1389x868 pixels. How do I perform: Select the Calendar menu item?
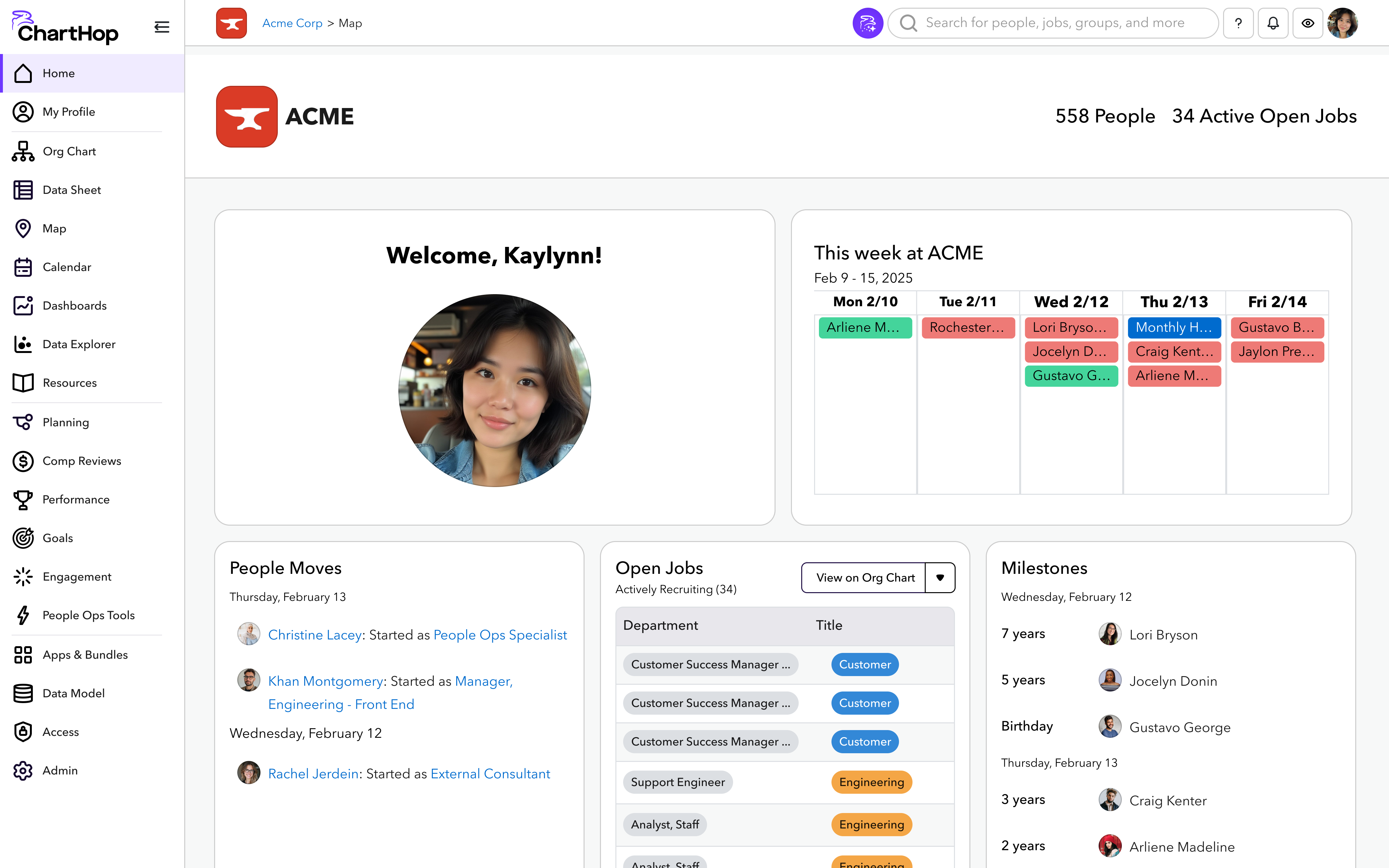click(x=67, y=267)
